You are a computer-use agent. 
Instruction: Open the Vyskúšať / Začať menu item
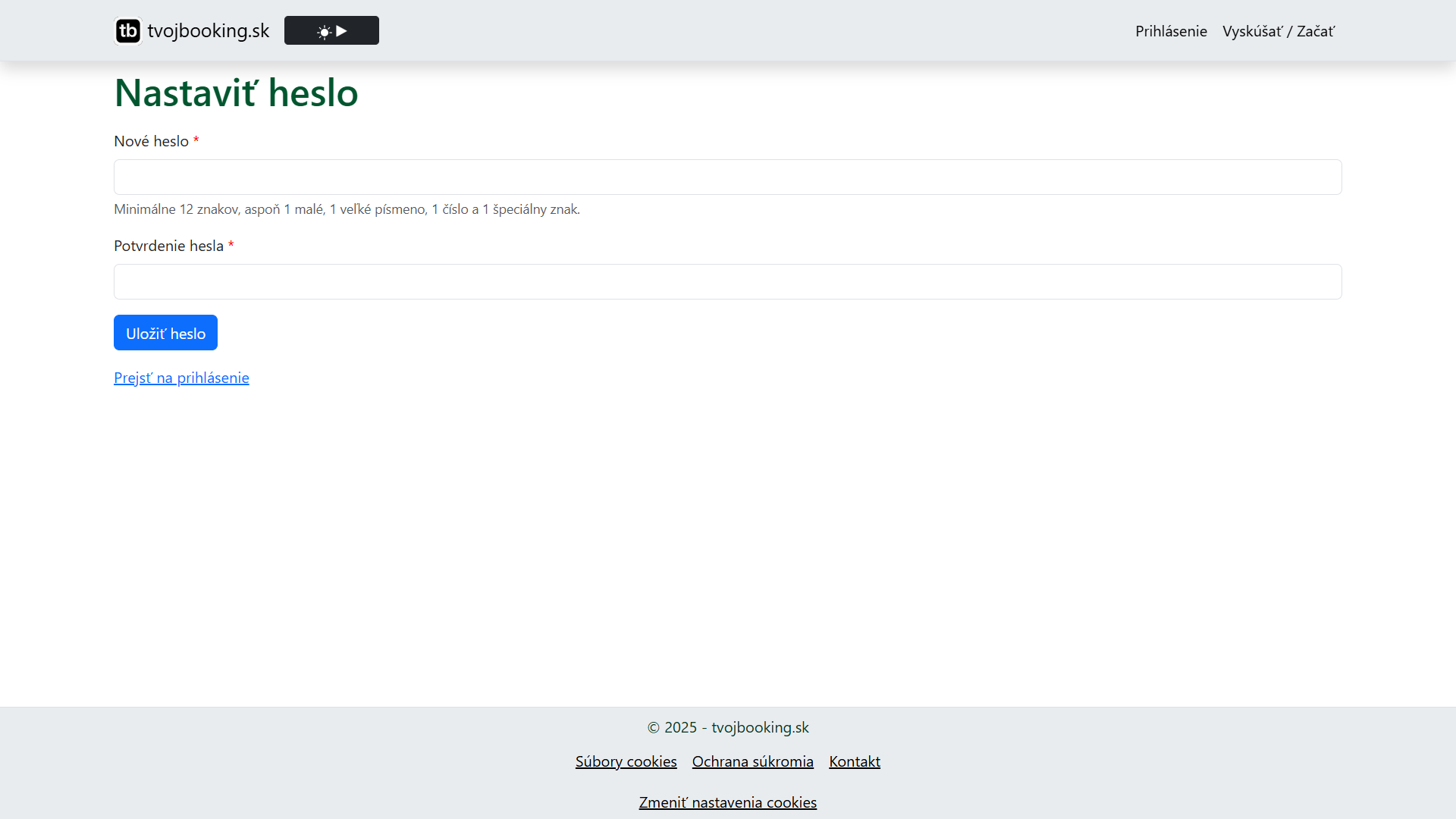1279,31
